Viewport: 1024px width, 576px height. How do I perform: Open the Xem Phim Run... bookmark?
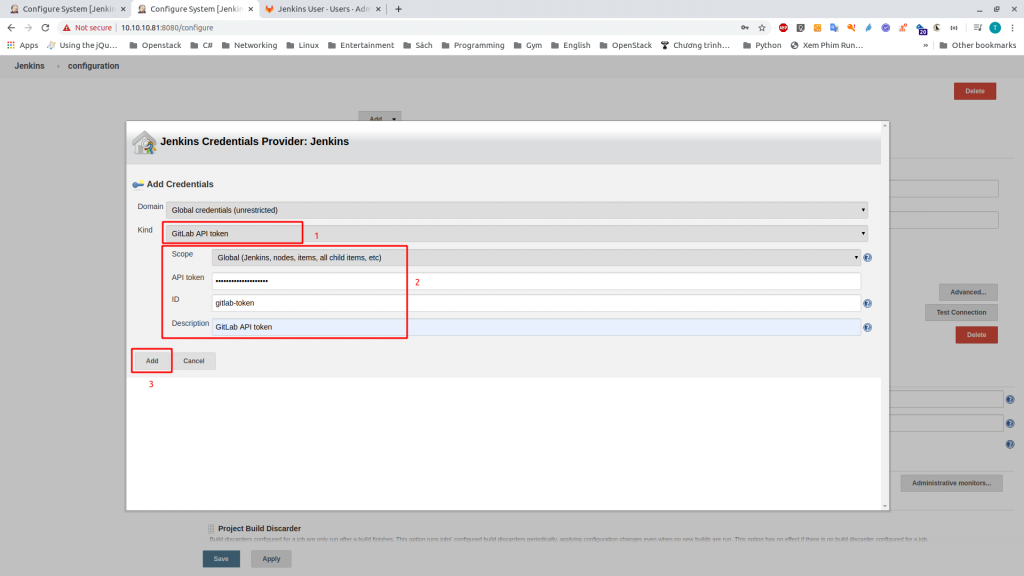[827, 45]
